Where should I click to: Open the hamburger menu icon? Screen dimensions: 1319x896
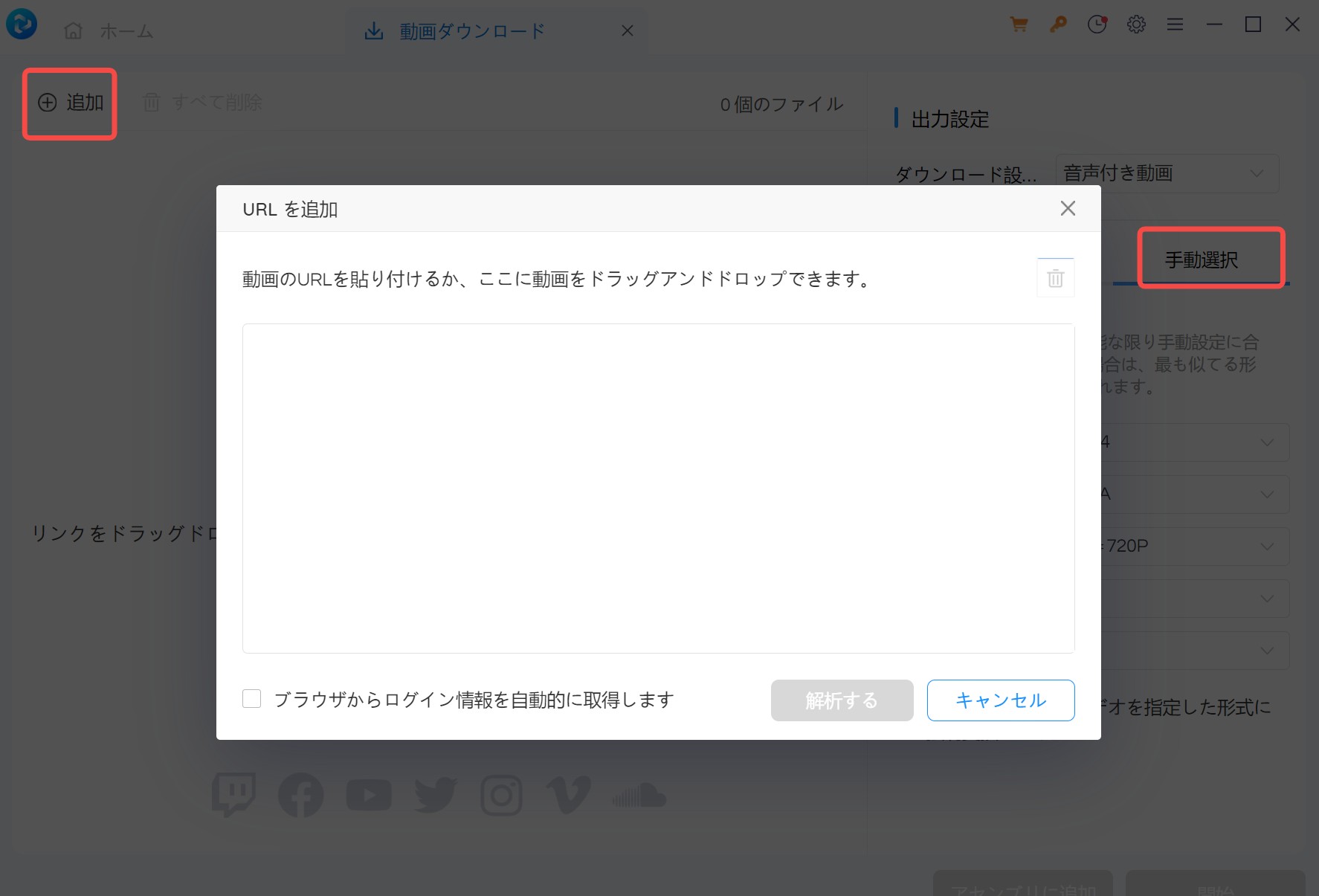[1175, 25]
